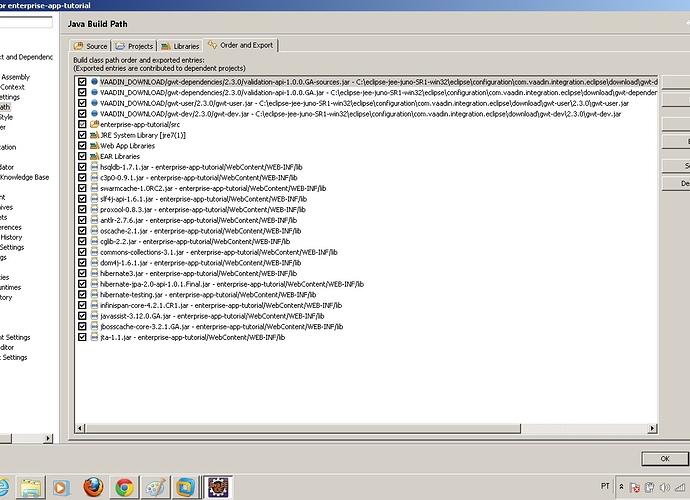
Task: Click list horizontal scrollbar right arrow
Action: 653,428
